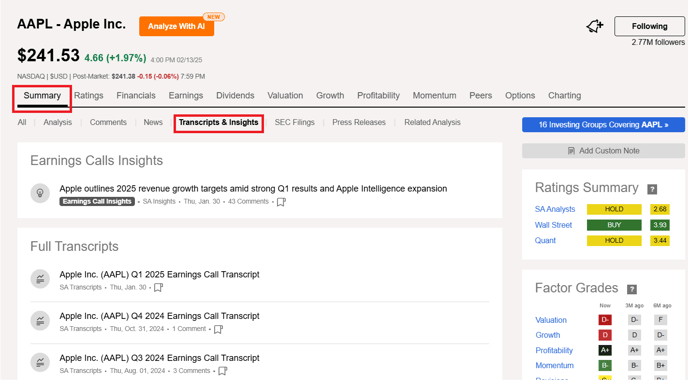Switch to the Charting tab
Viewport: 688px width, 386px height.
(564, 96)
